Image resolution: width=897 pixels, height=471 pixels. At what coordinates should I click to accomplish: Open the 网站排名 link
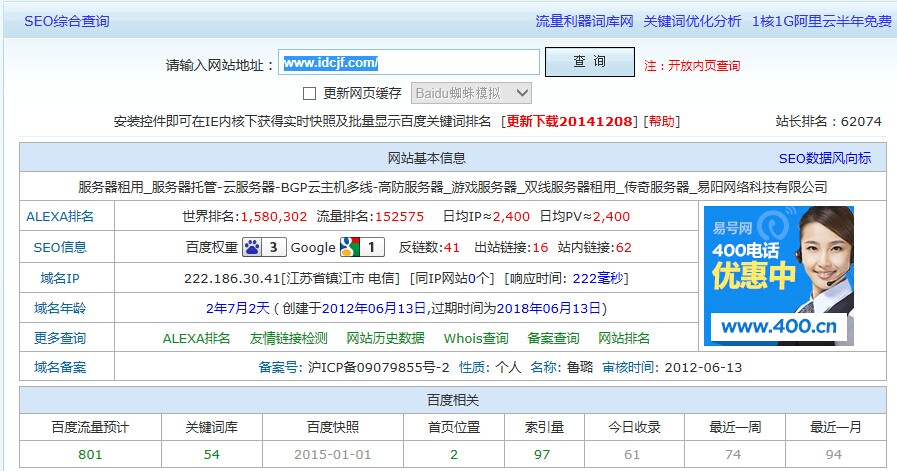pos(624,338)
